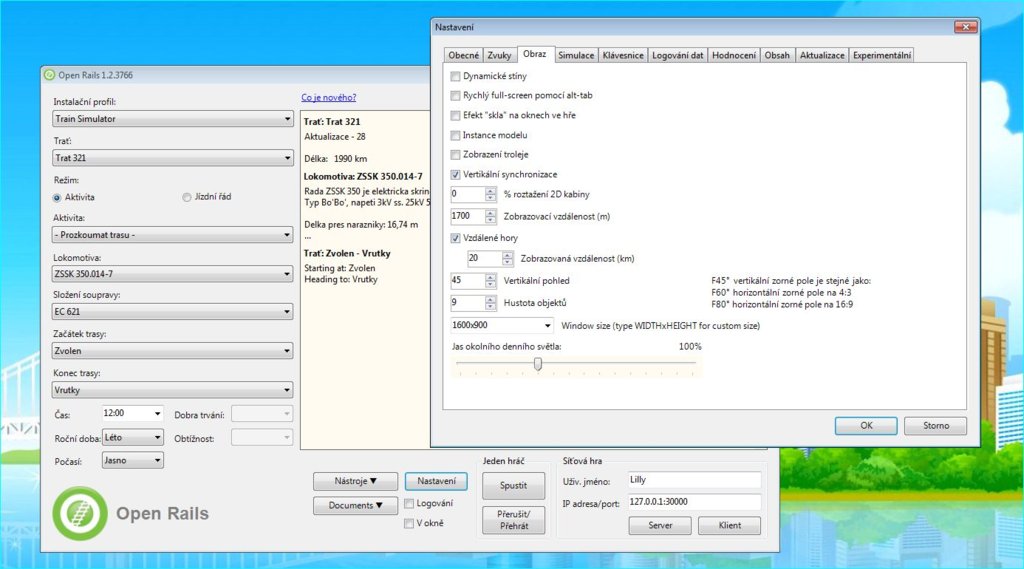The height and width of the screenshot is (569, 1024).
Task: Open the Obsah tab
Action: pyautogui.click(x=777, y=56)
